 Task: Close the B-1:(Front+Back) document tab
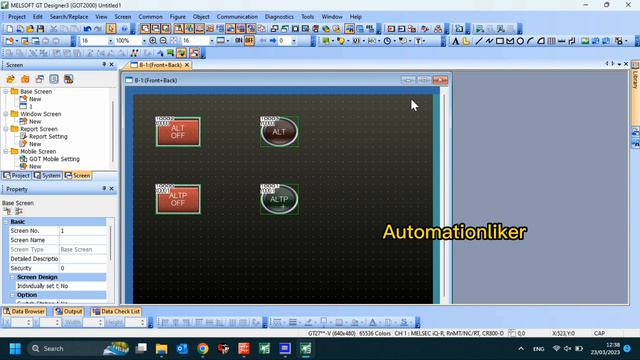point(187,65)
